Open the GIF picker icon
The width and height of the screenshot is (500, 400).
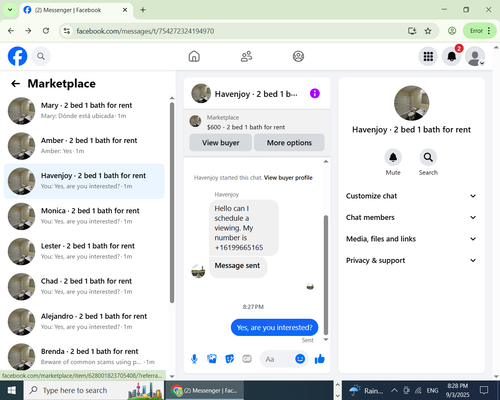coord(247,359)
